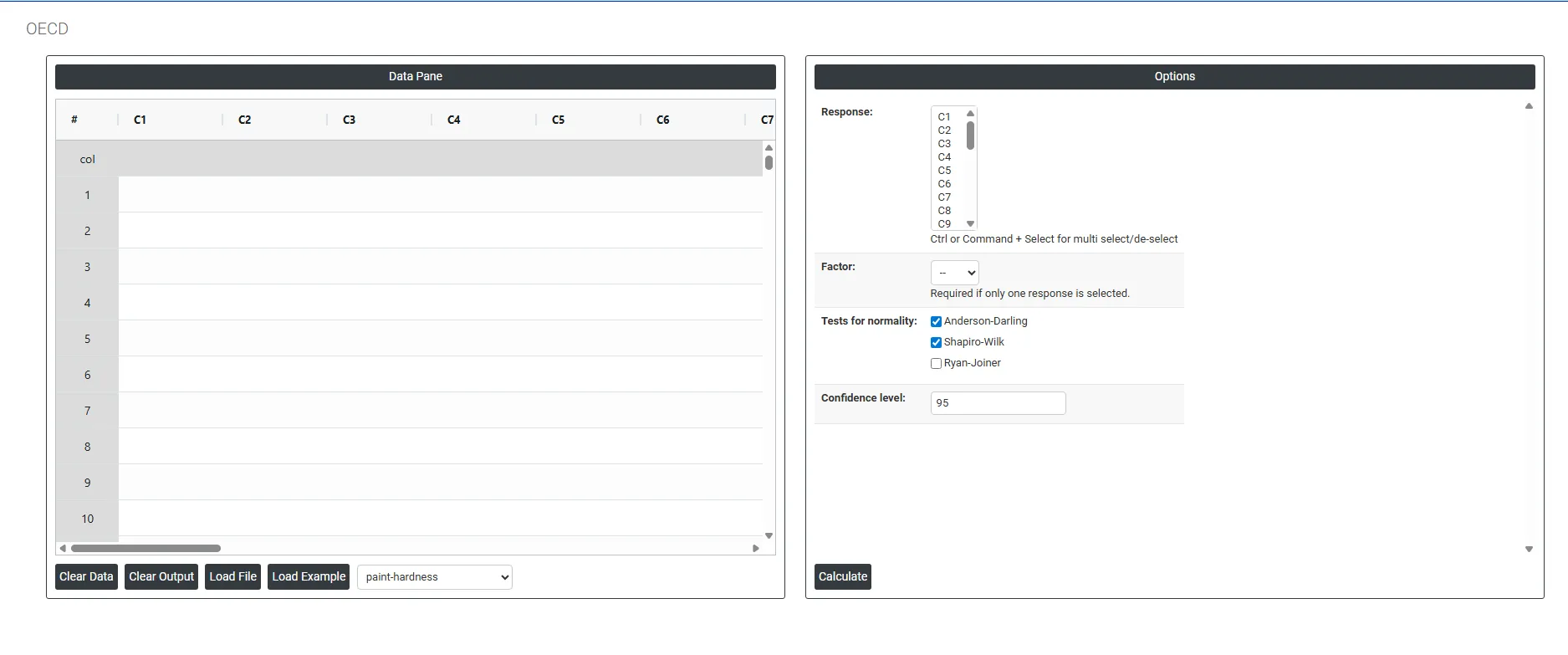Select row header 1 in data grid
The width and height of the screenshot is (1568, 655).
coord(87,195)
